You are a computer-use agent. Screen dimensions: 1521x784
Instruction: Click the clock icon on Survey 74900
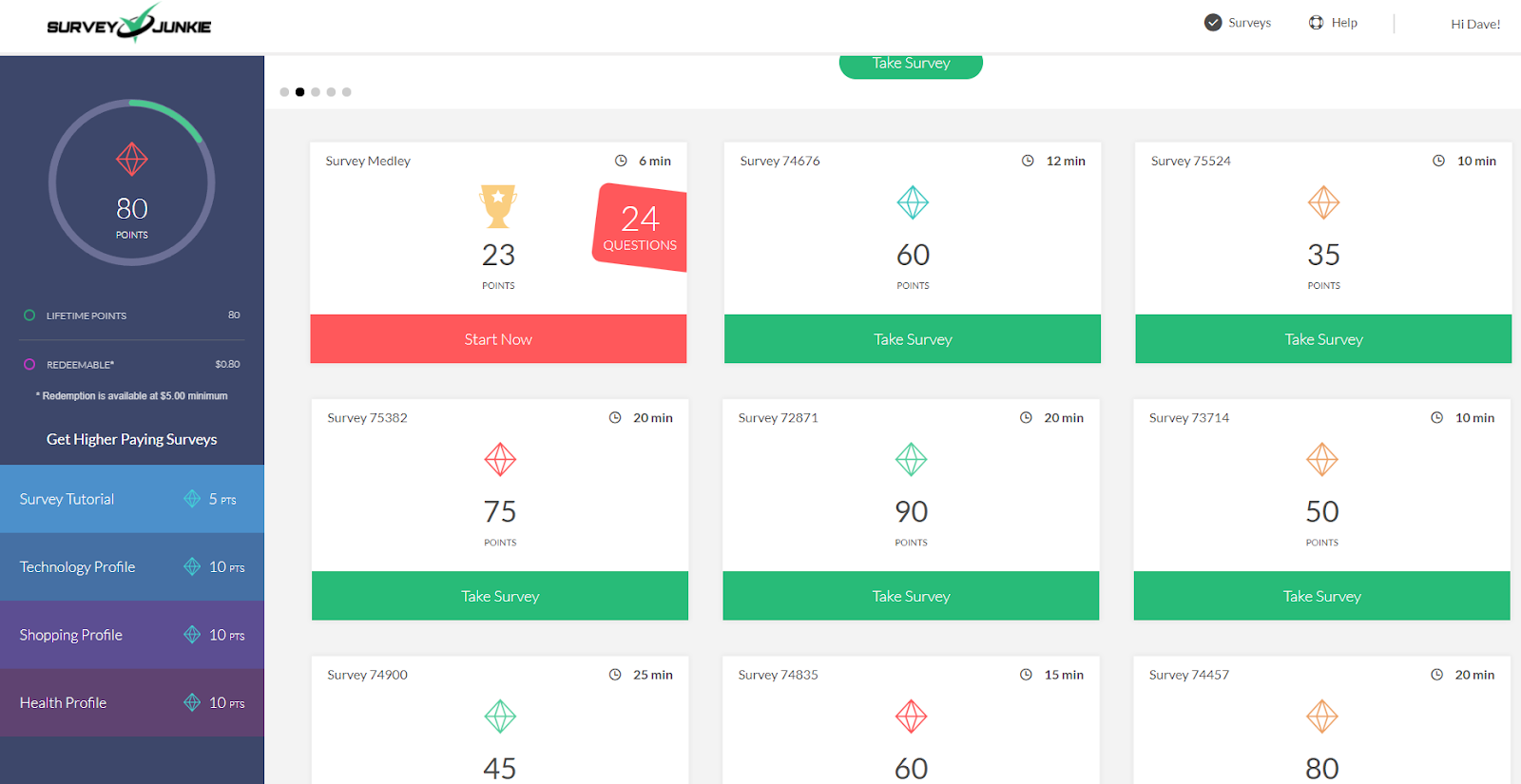tap(615, 675)
